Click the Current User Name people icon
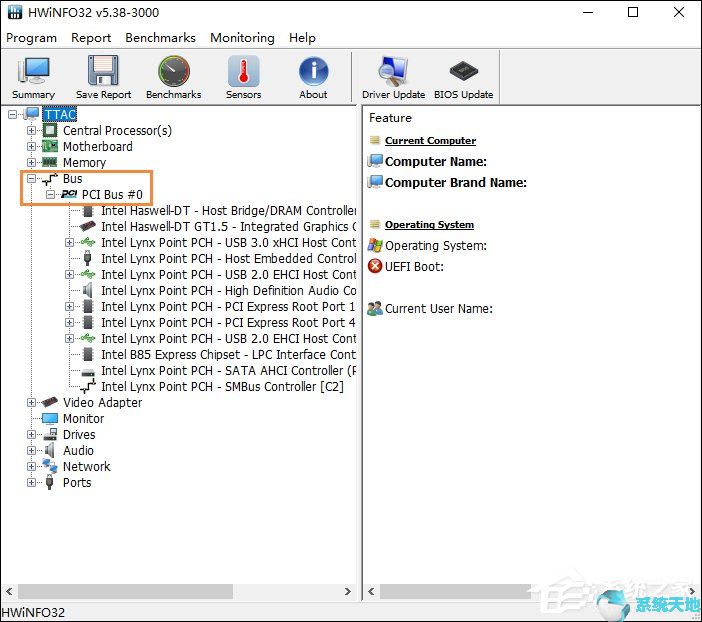The height and width of the screenshot is (622, 702). coord(375,308)
